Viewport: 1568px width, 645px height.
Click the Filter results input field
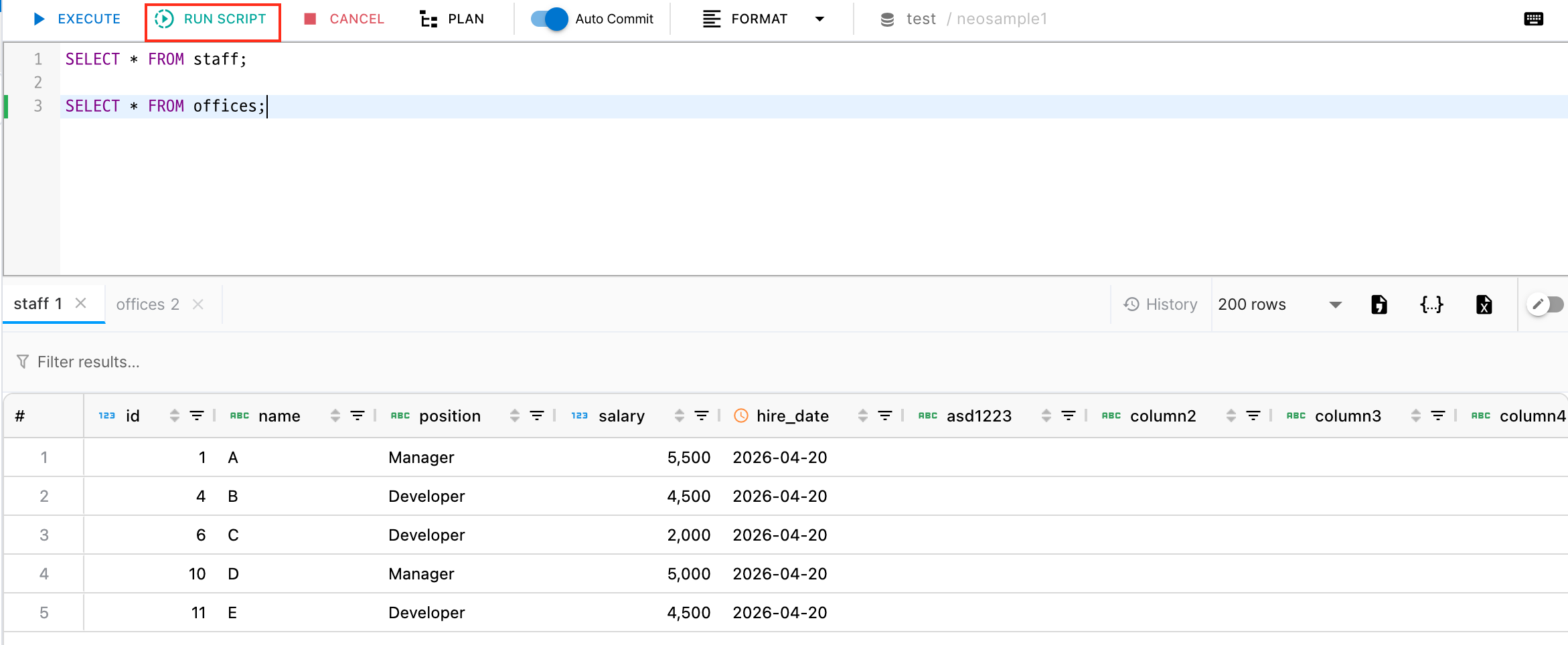tap(783, 362)
